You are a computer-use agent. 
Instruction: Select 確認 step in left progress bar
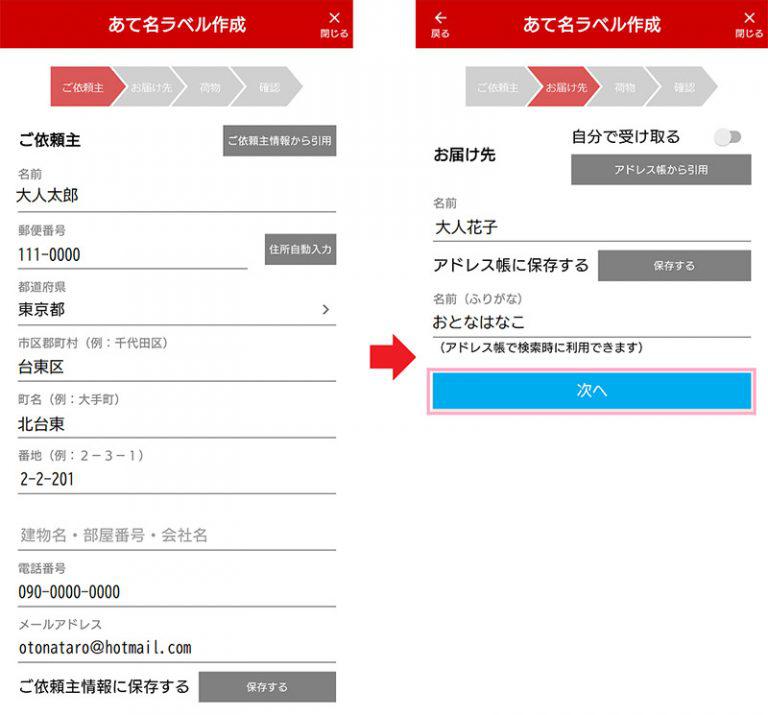(269, 87)
